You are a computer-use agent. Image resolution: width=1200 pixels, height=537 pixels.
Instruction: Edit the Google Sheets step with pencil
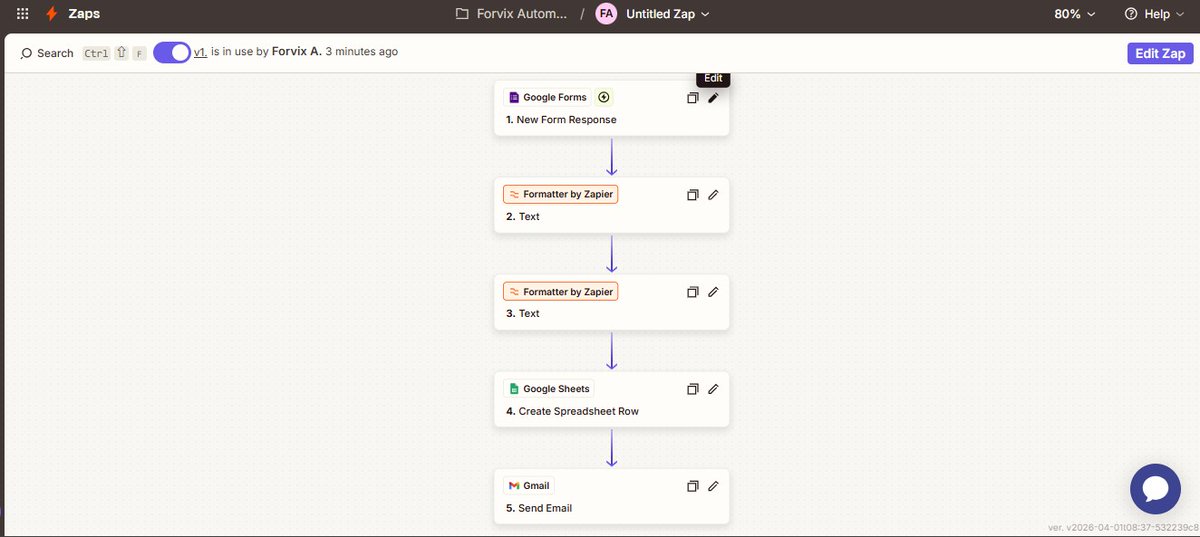tap(713, 389)
